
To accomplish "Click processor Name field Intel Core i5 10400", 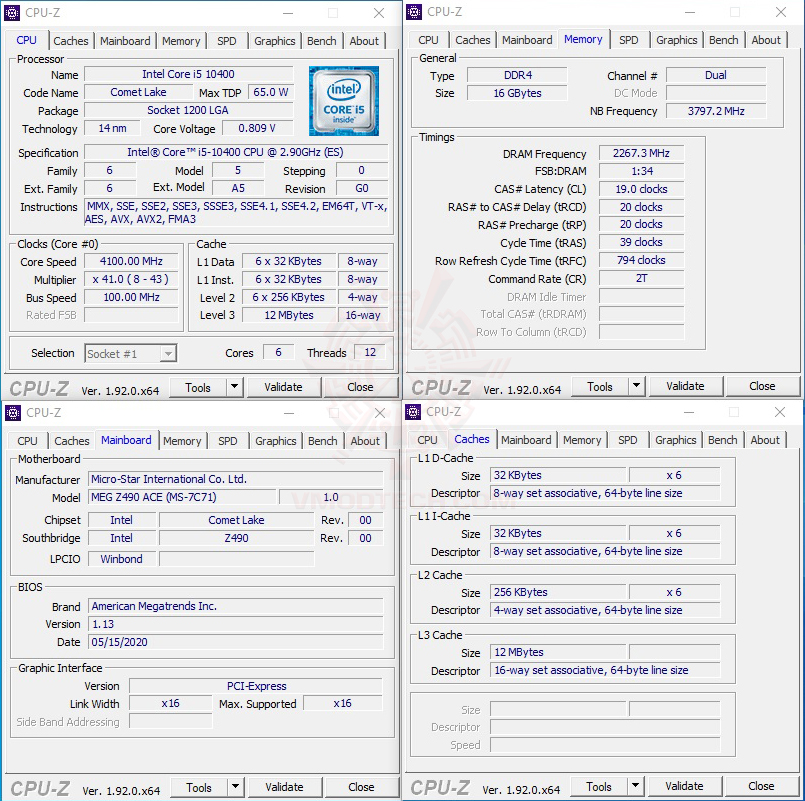I will click(188, 74).
